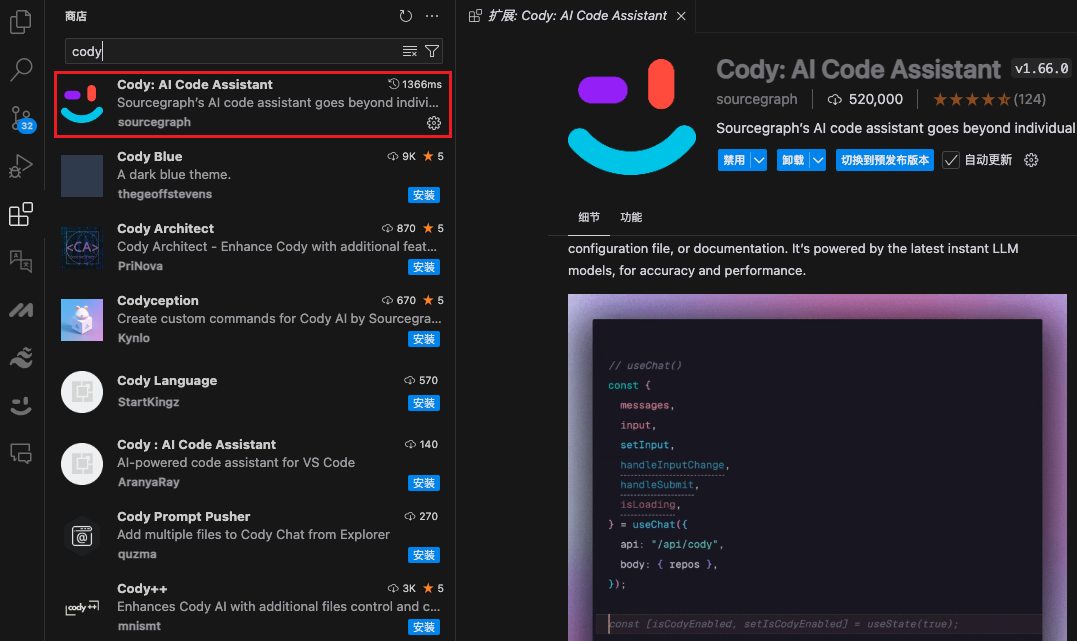Refresh the extensions marketplace list
This screenshot has height=641, width=1077.
click(x=406, y=16)
